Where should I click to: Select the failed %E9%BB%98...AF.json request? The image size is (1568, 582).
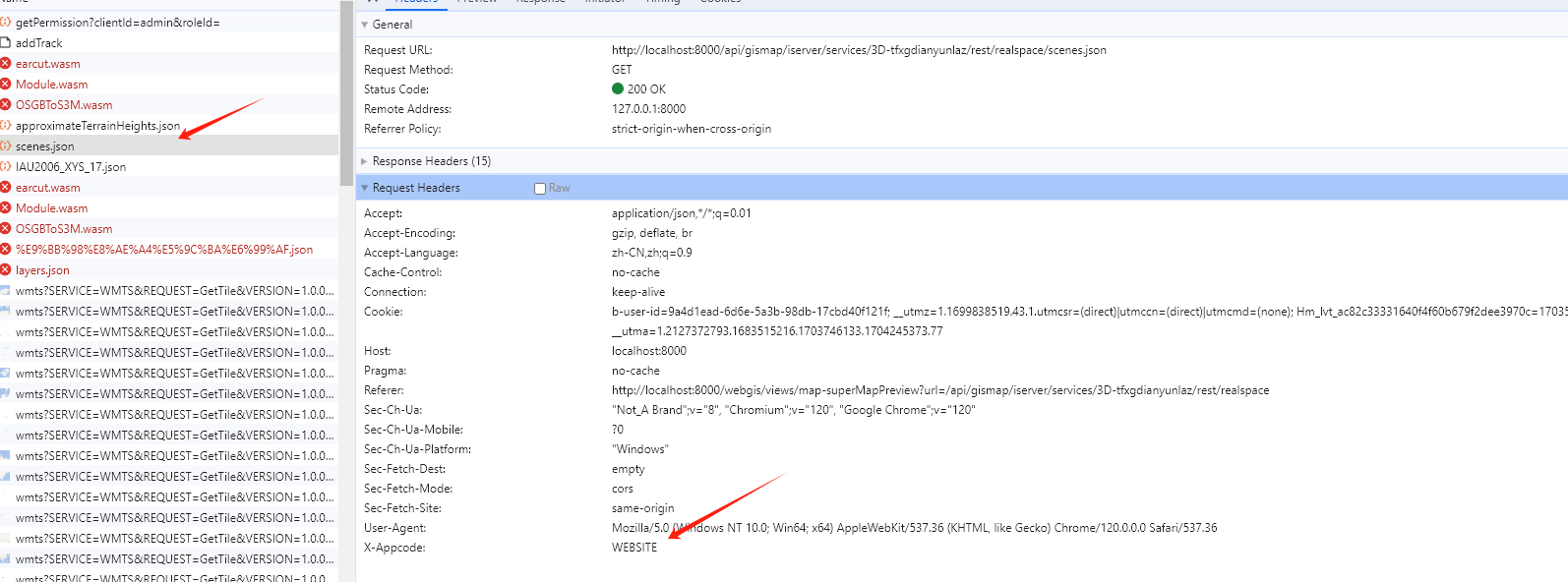[169, 249]
